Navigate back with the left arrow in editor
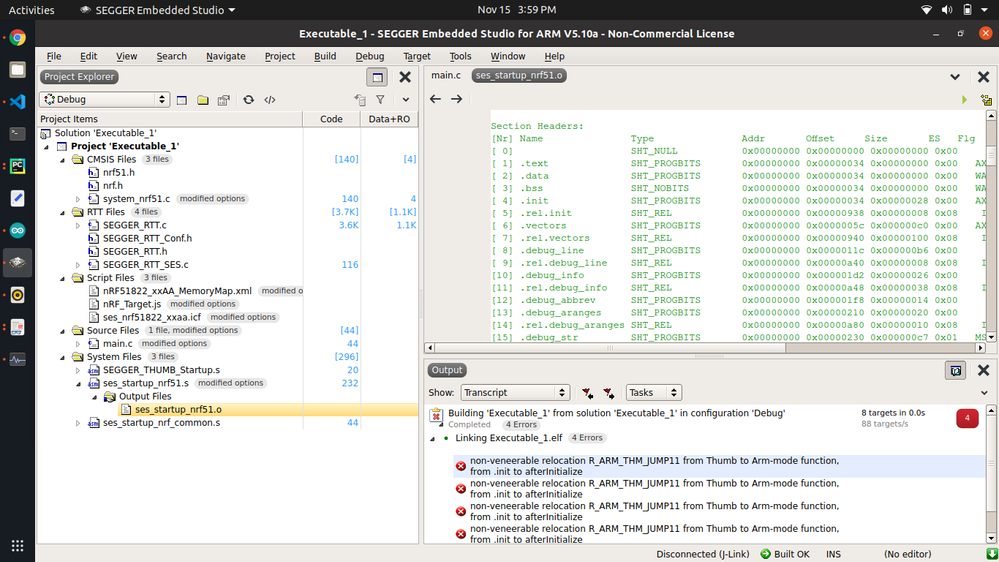The width and height of the screenshot is (999, 562). (435, 99)
